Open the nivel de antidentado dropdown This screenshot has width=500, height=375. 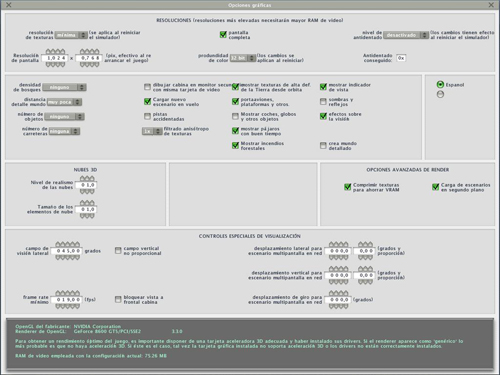click(x=406, y=35)
